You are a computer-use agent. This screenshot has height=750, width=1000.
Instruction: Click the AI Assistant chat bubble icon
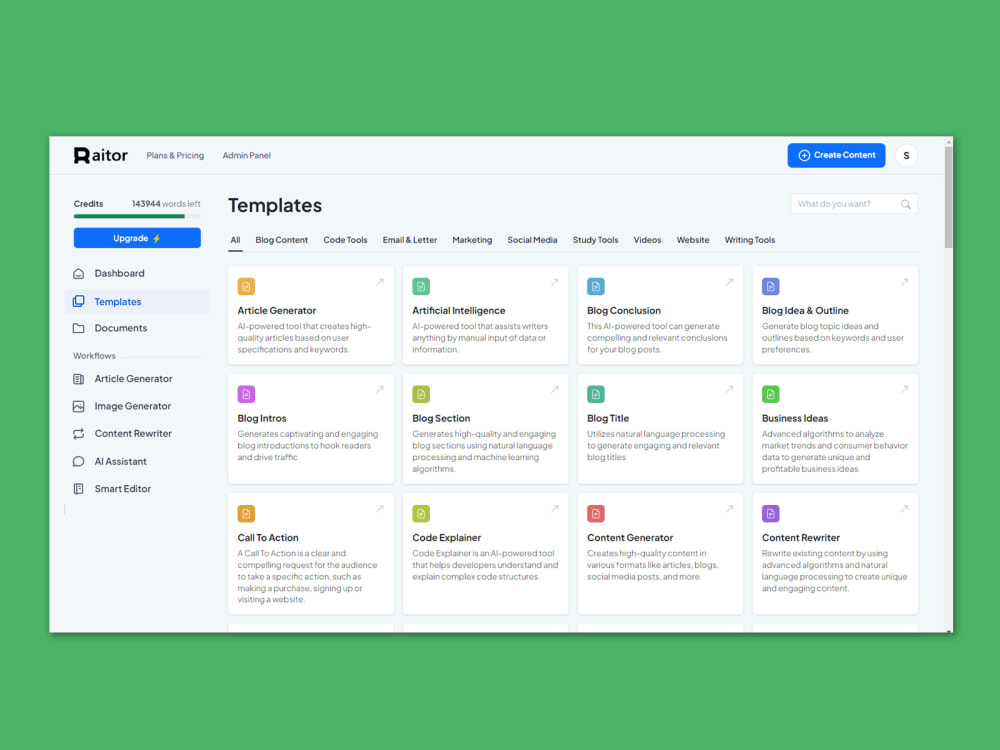click(x=78, y=461)
